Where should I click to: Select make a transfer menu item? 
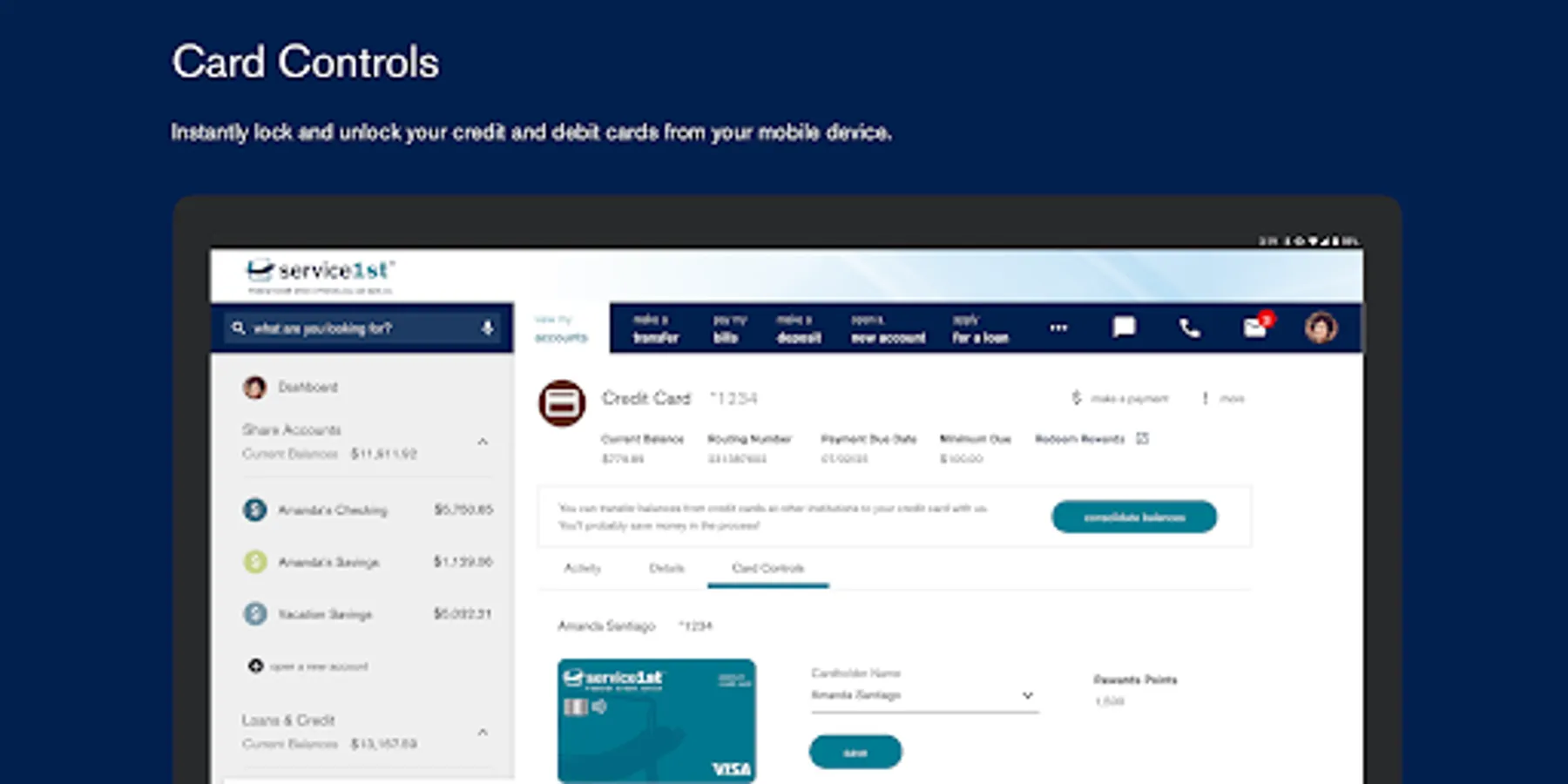tap(656, 328)
